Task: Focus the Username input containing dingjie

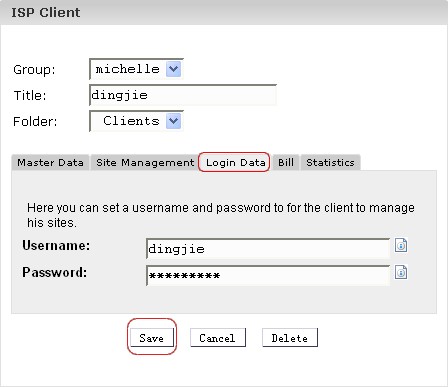Action: tap(268, 249)
